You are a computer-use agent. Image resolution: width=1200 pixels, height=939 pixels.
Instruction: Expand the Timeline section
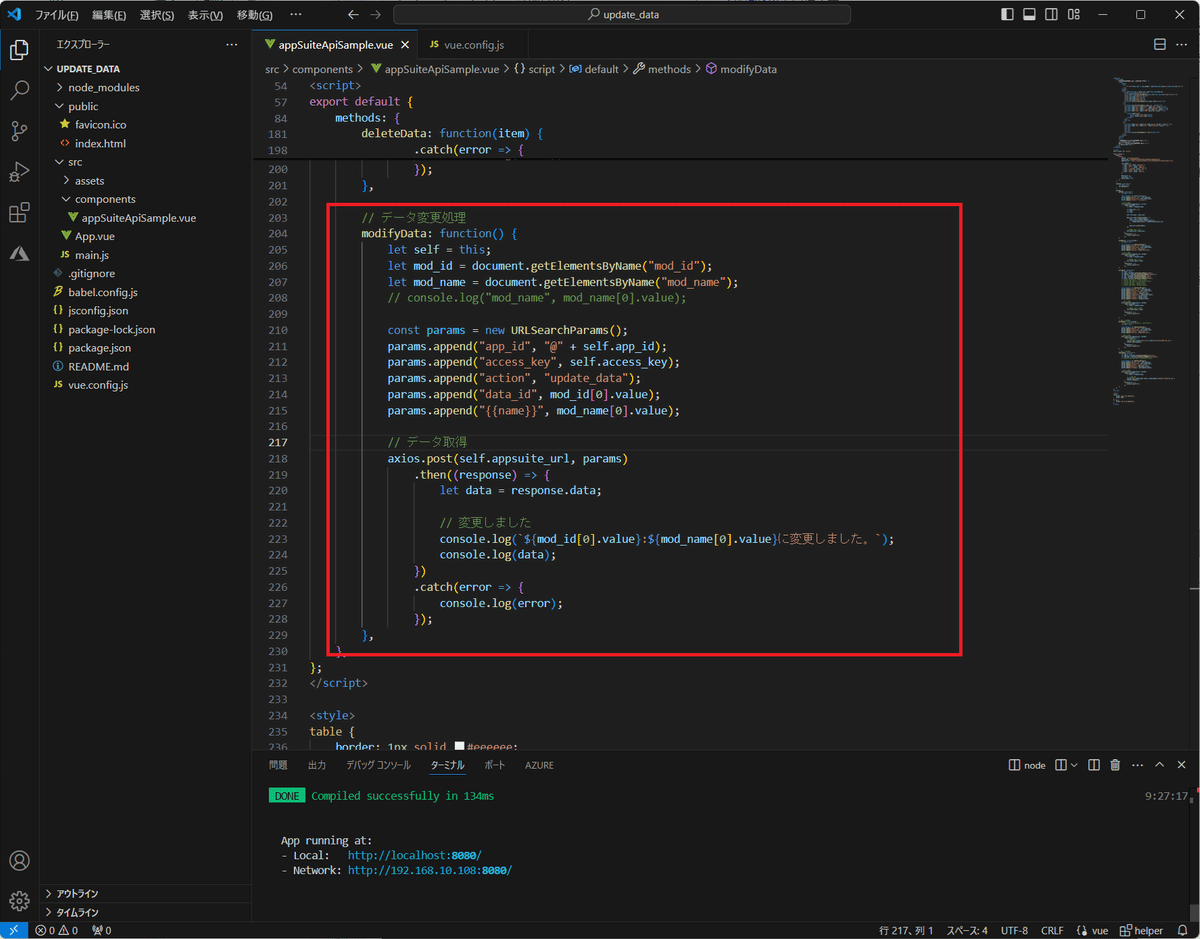point(145,912)
